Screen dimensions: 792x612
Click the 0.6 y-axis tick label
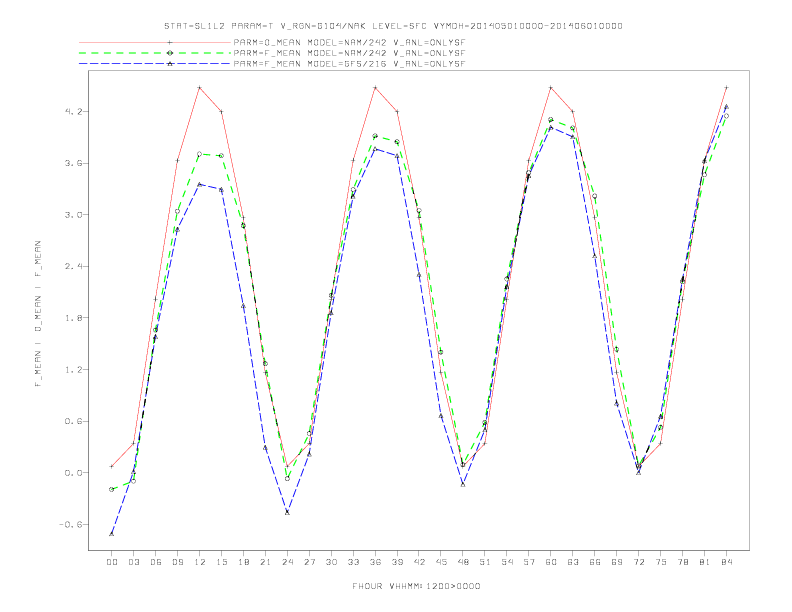coord(74,421)
